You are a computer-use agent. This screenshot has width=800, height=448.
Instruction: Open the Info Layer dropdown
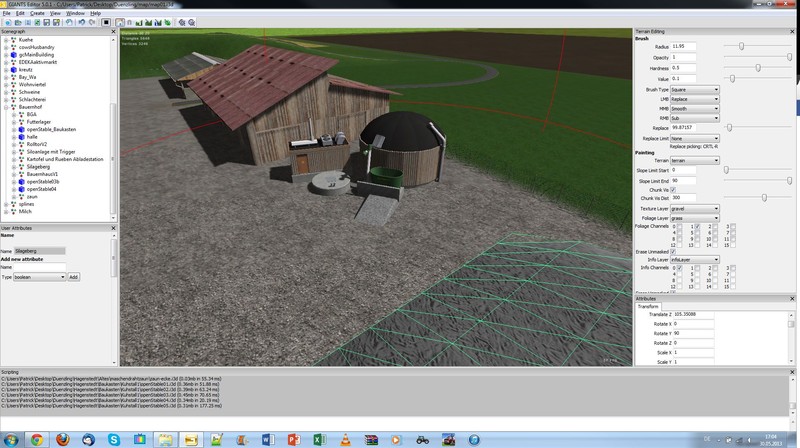tap(694, 260)
